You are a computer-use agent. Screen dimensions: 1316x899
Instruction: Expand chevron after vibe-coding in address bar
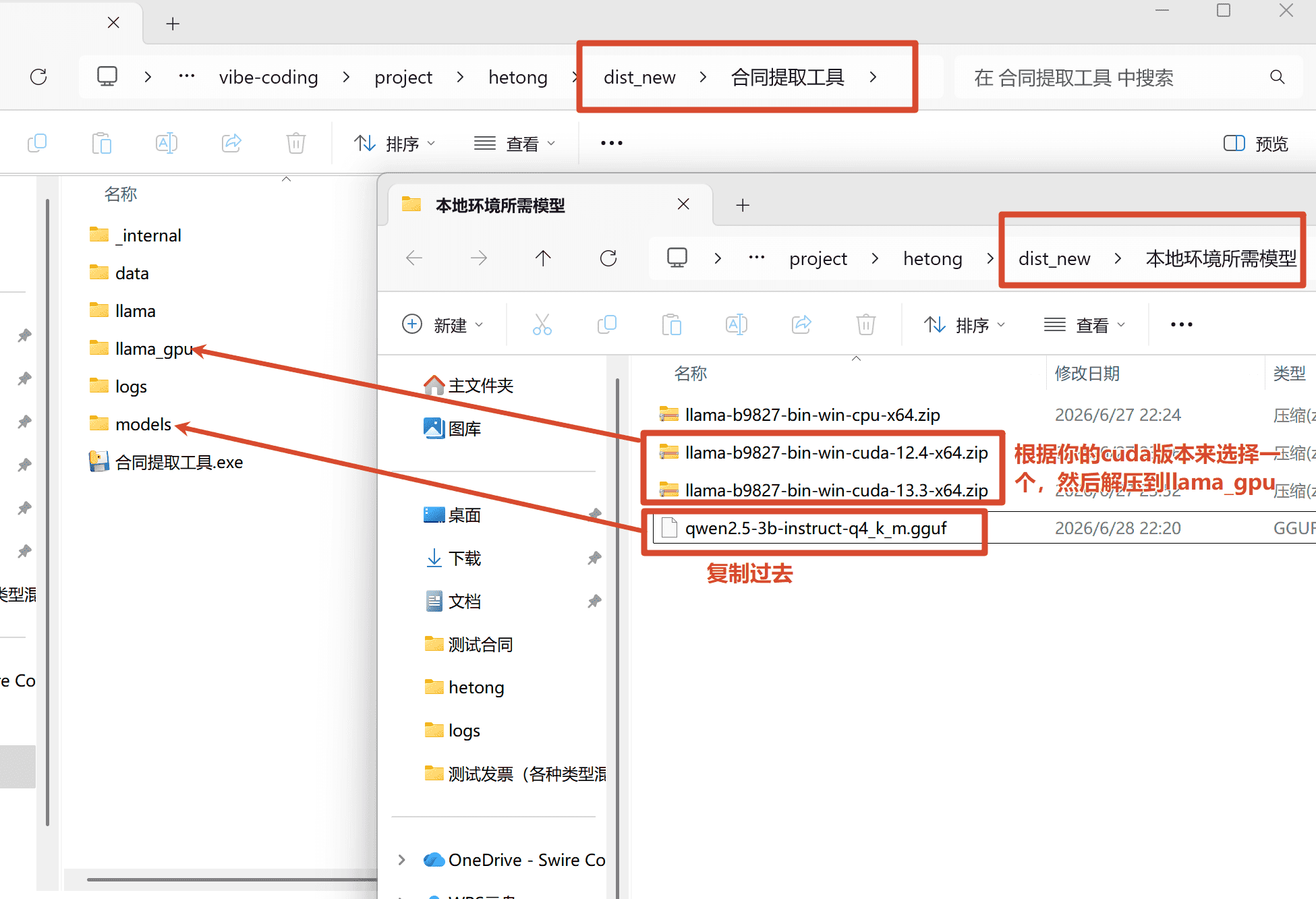(x=346, y=77)
